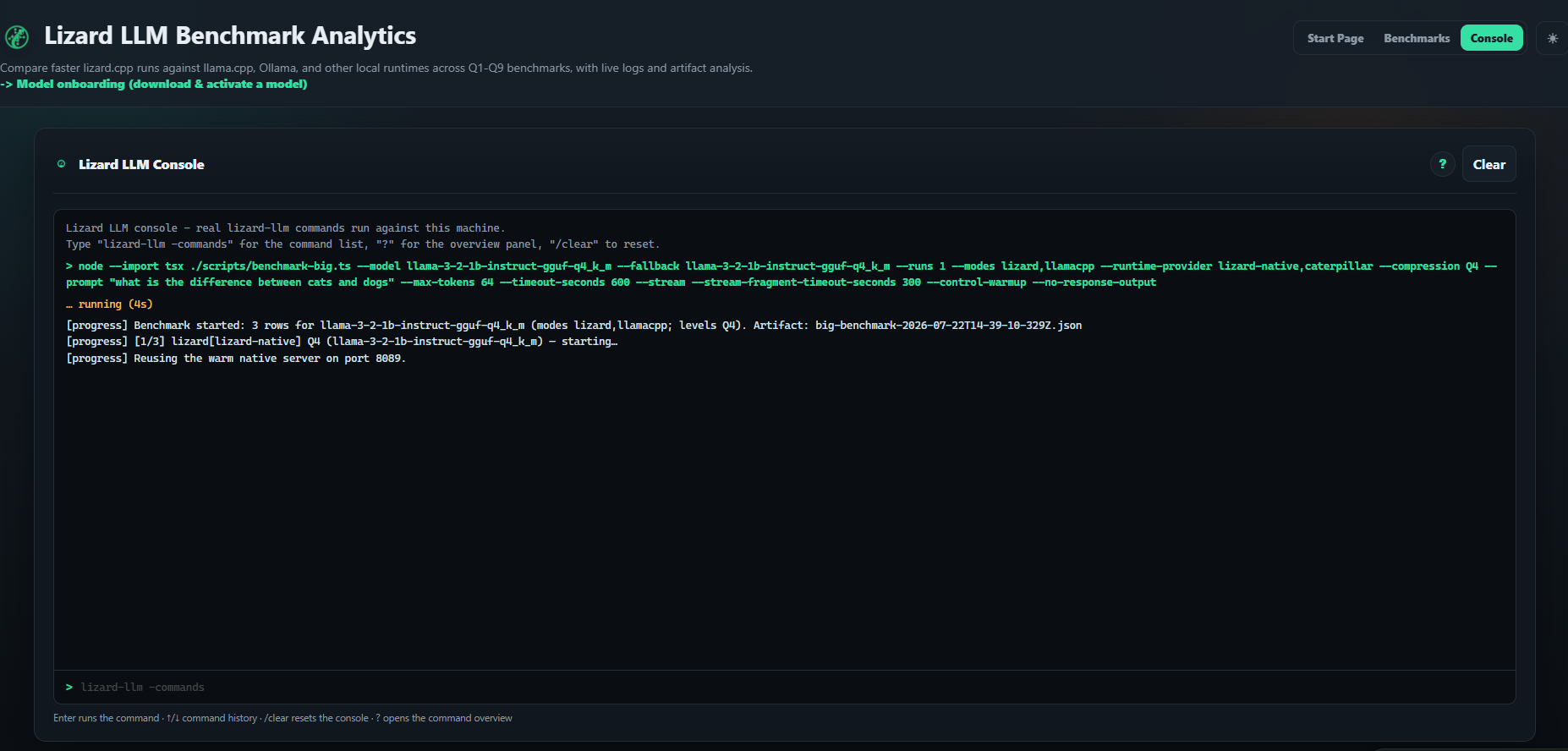Click the 'Enter runs the command' footer hint
Screen dimensions: 1568x751
(282, 718)
